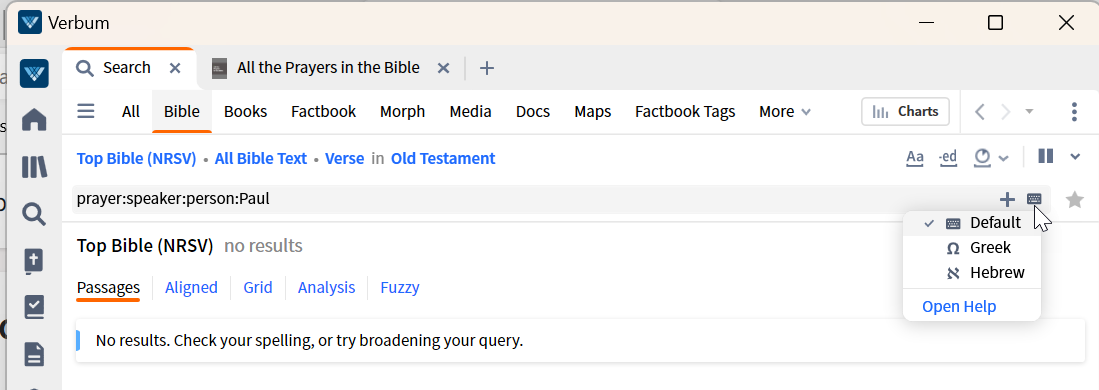Toggle the match all word forms -ed icon
Image resolution: width=1099 pixels, height=390 pixels.
pos(948,158)
